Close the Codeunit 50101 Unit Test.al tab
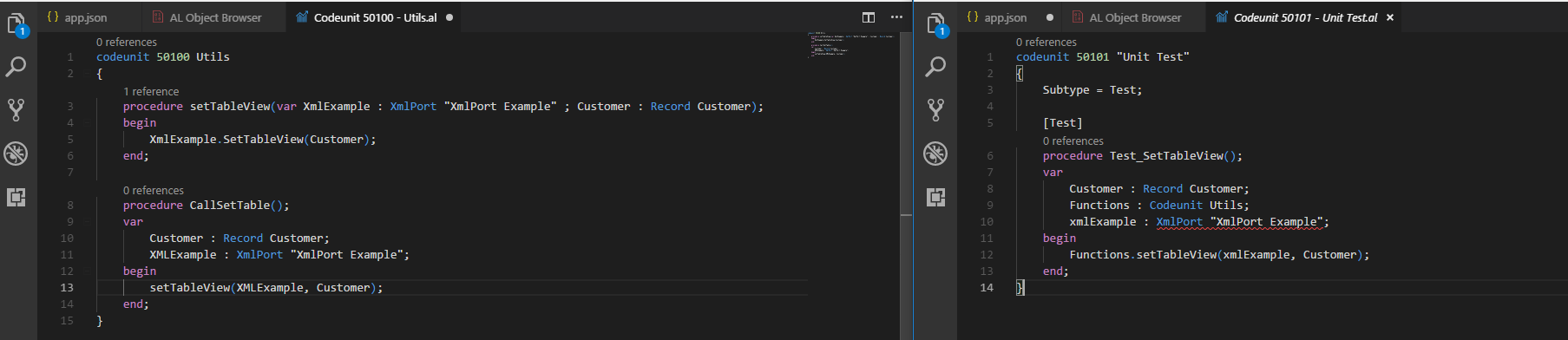 [x=1390, y=17]
